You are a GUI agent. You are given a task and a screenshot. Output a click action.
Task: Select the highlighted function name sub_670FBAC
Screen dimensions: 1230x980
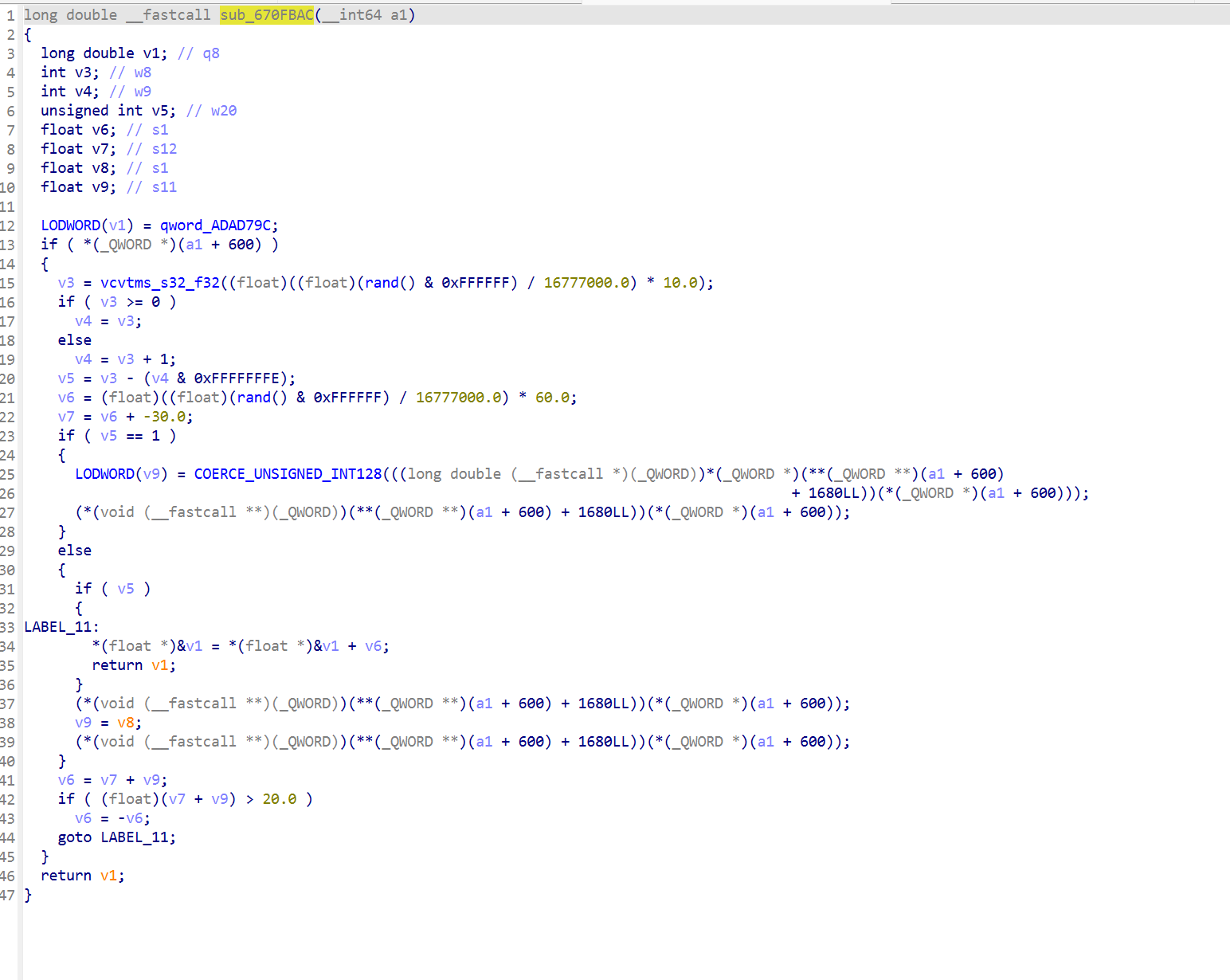266,14
